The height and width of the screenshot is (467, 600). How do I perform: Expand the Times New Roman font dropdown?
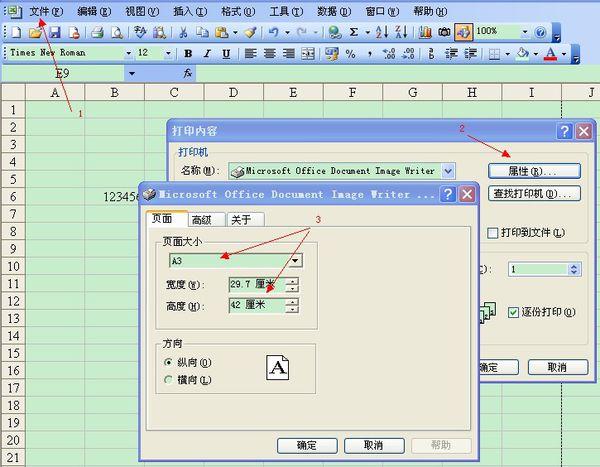(129, 53)
